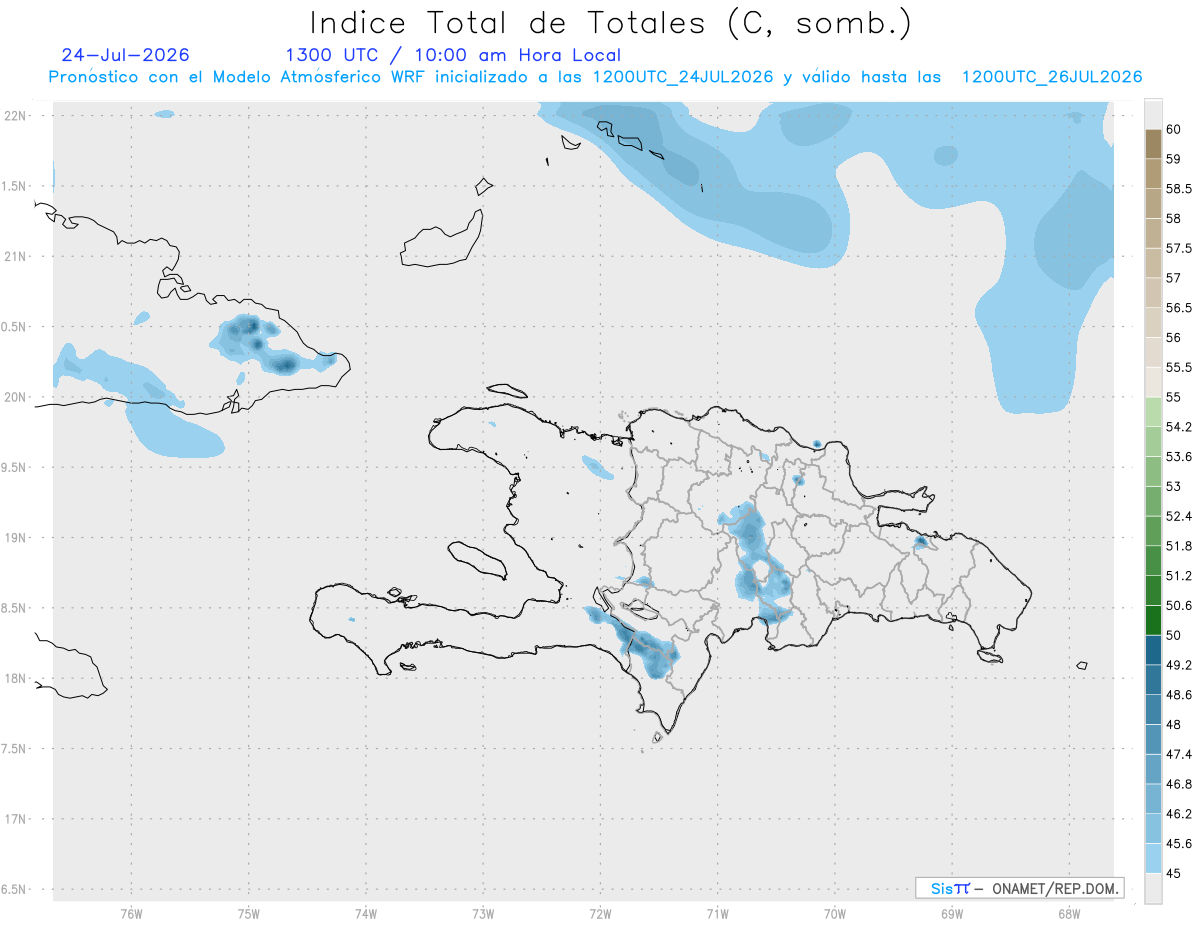Click the '52.4' value on the color scale
This screenshot has height=927, width=1200.
tap(1179, 516)
